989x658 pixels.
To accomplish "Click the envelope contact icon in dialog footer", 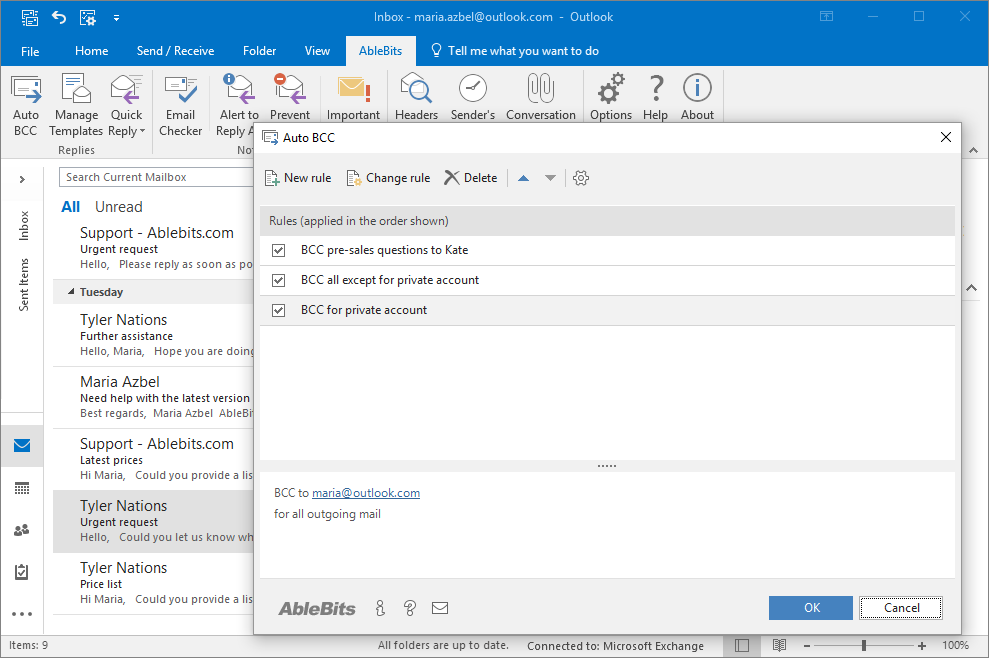I will coord(439,608).
